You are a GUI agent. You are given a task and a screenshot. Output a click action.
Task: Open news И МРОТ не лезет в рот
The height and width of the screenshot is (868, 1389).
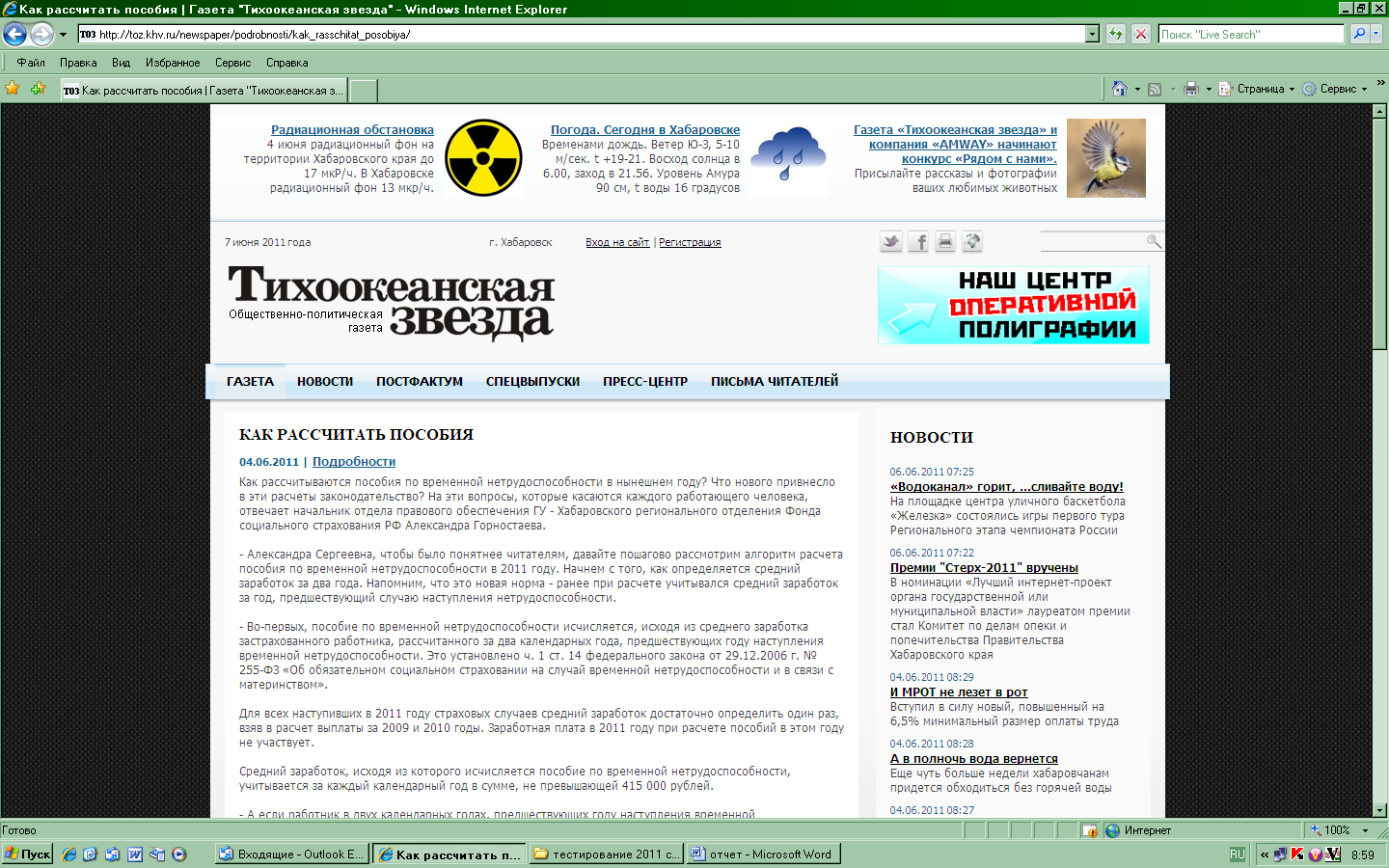pyautogui.click(x=959, y=692)
